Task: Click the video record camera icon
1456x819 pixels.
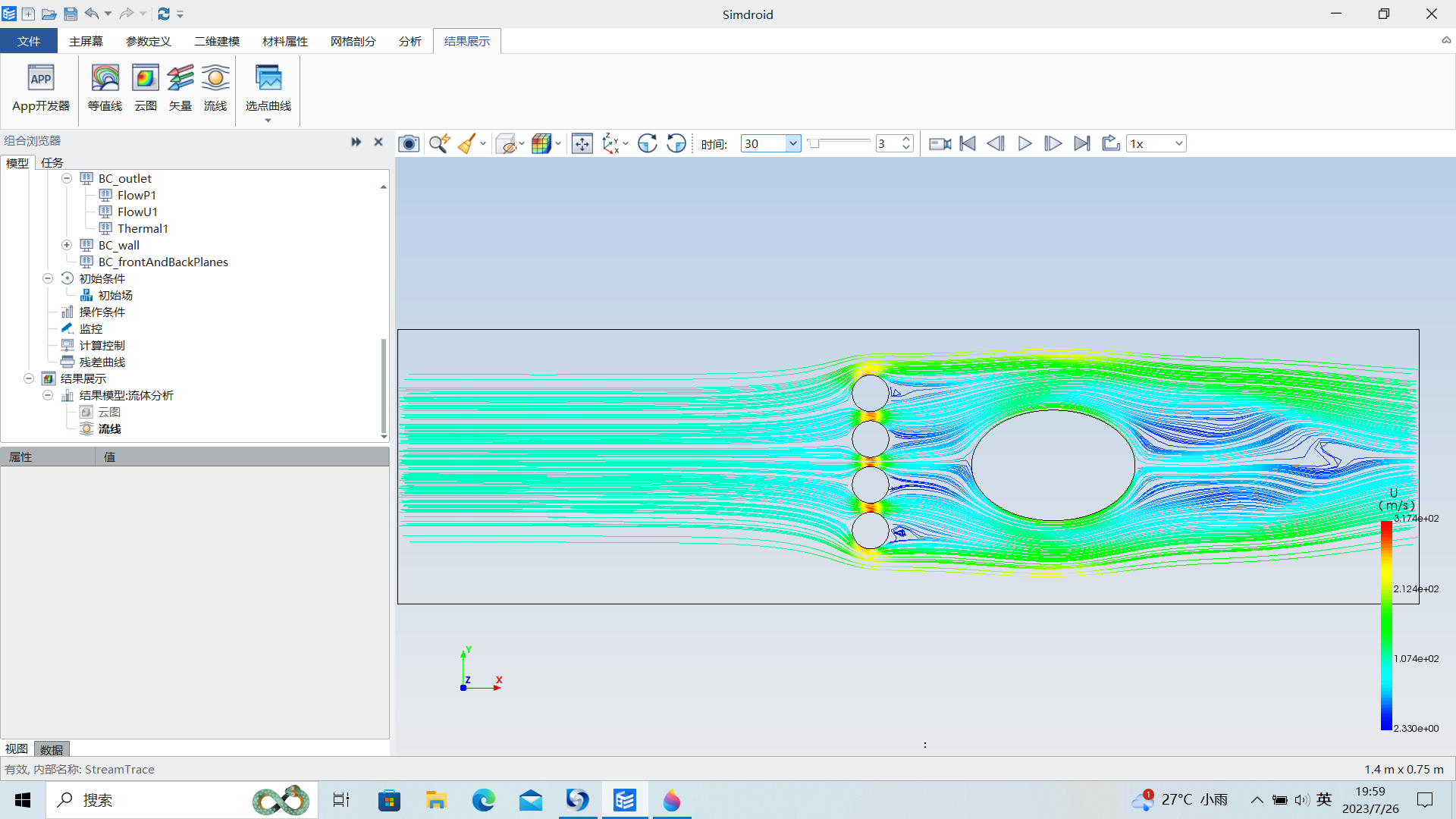Action: pyautogui.click(x=940, y=143)
